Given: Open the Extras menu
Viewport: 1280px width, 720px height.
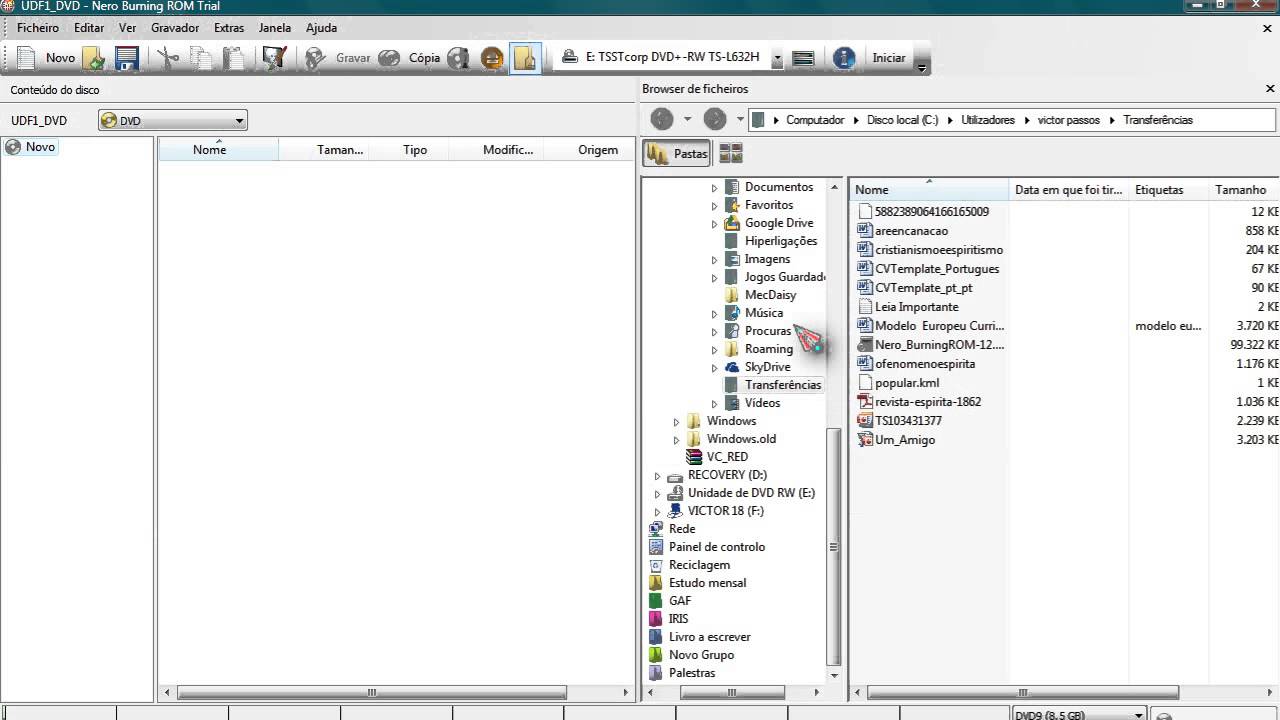Looking at the screenshot, I should coord(229,28).
